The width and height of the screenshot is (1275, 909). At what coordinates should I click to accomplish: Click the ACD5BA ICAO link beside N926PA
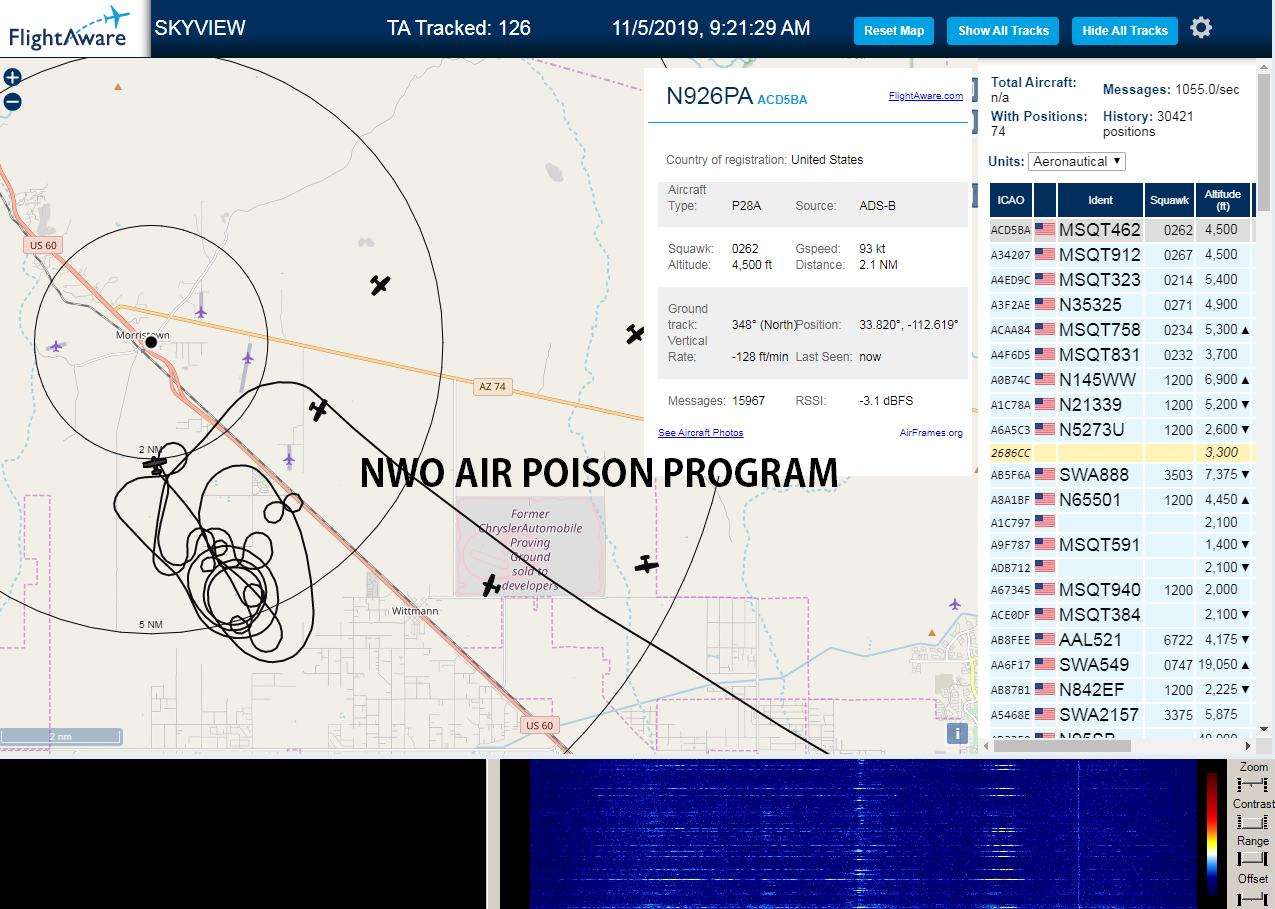[782, 99]
